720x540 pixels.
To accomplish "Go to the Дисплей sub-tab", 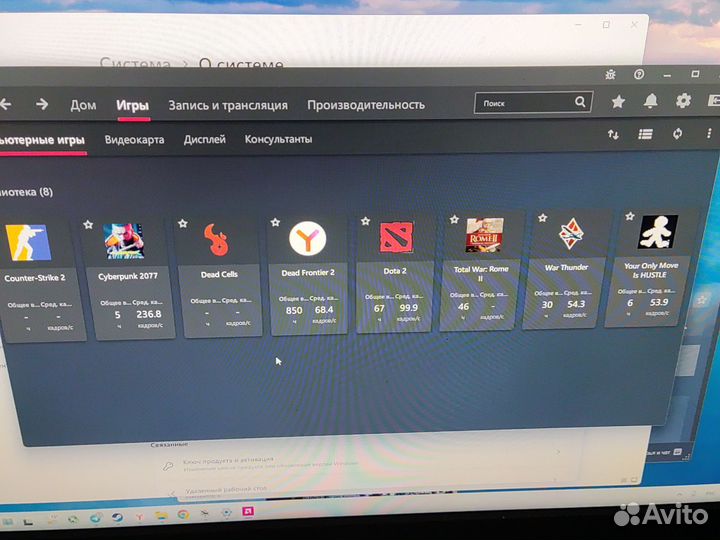I will 204,140.
